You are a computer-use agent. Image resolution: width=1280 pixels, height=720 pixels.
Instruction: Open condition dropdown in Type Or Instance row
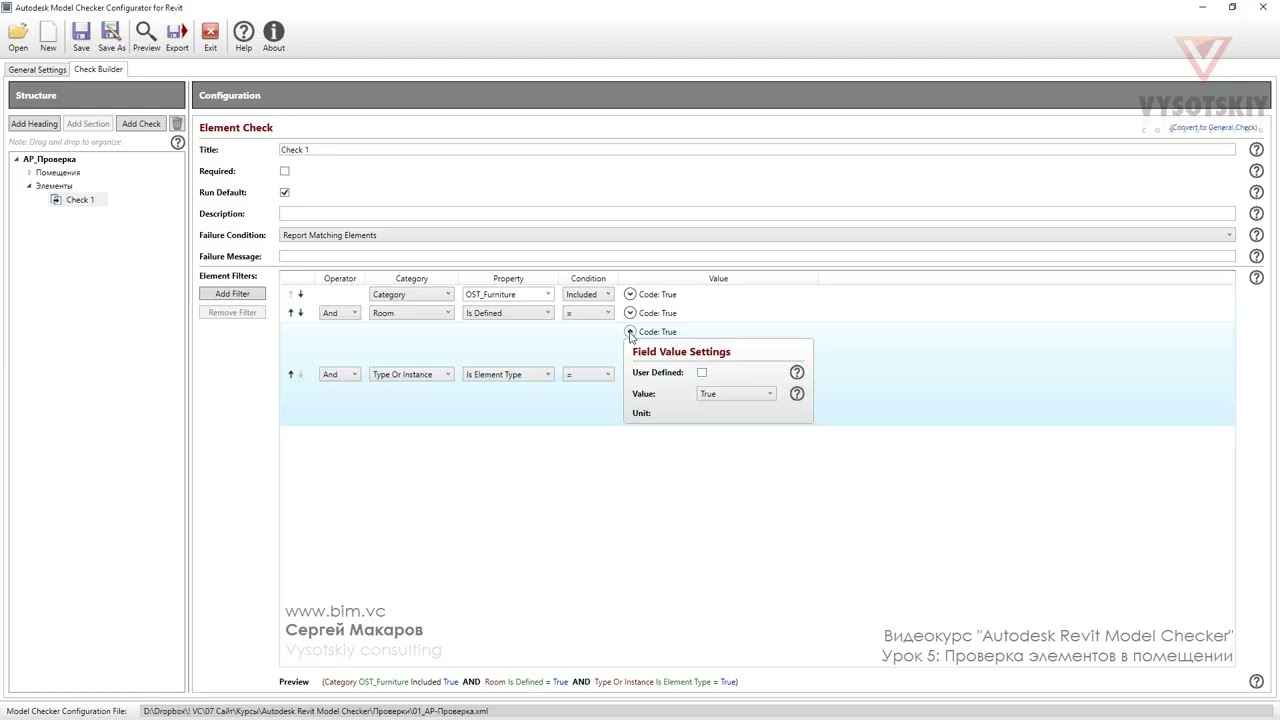[x=588, y=374]
